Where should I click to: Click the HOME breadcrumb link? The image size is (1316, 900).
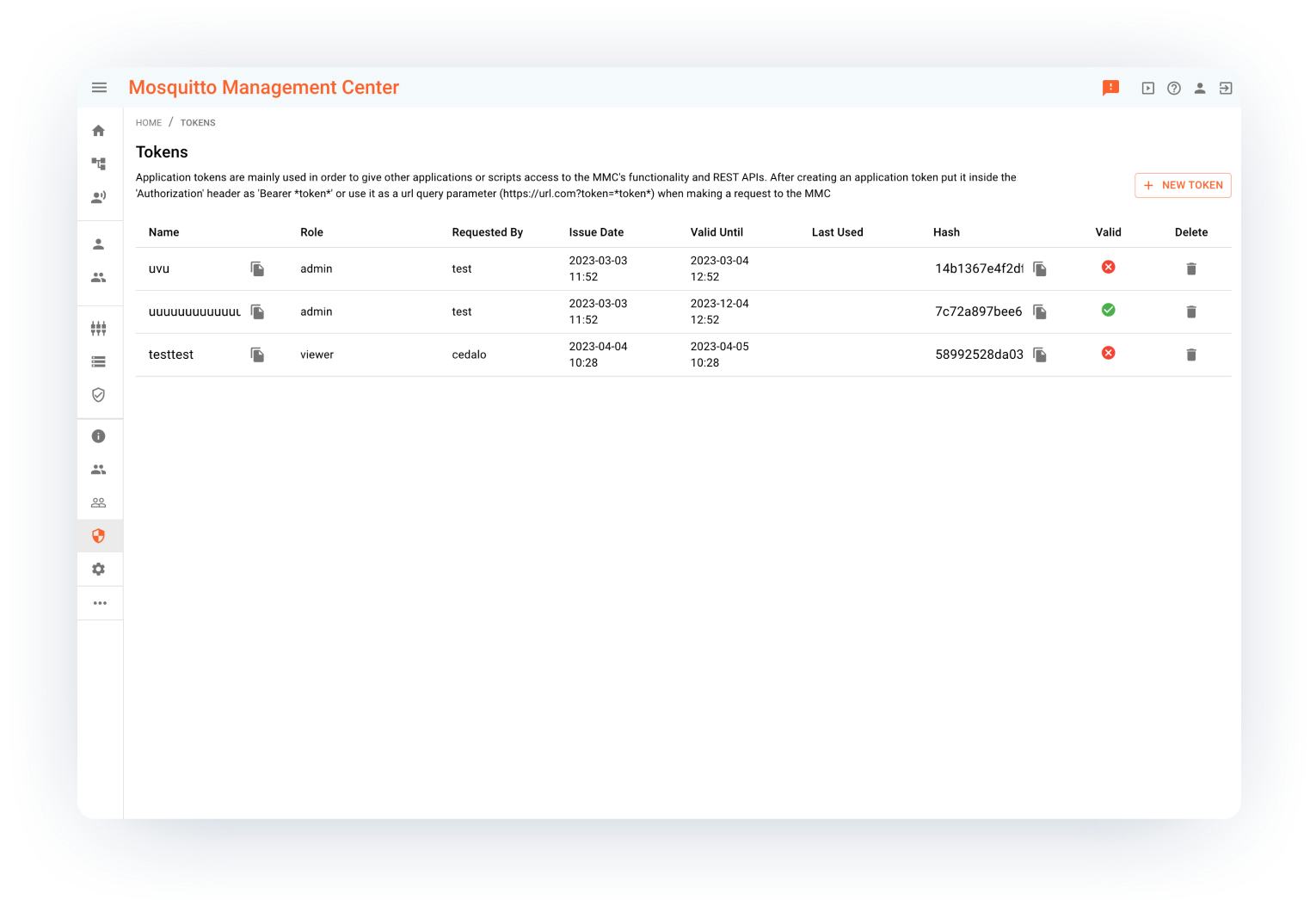pos(148,122)
